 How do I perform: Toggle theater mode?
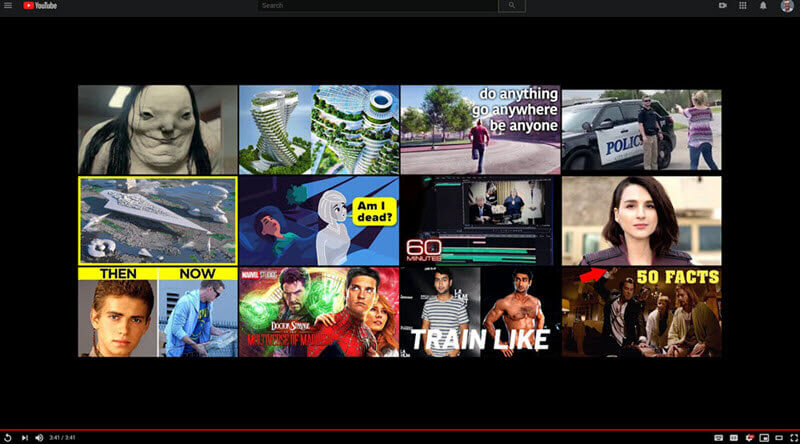click(779, 438)
